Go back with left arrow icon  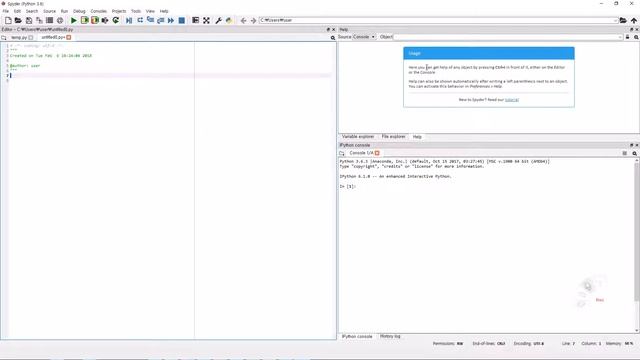click(243, 20)
